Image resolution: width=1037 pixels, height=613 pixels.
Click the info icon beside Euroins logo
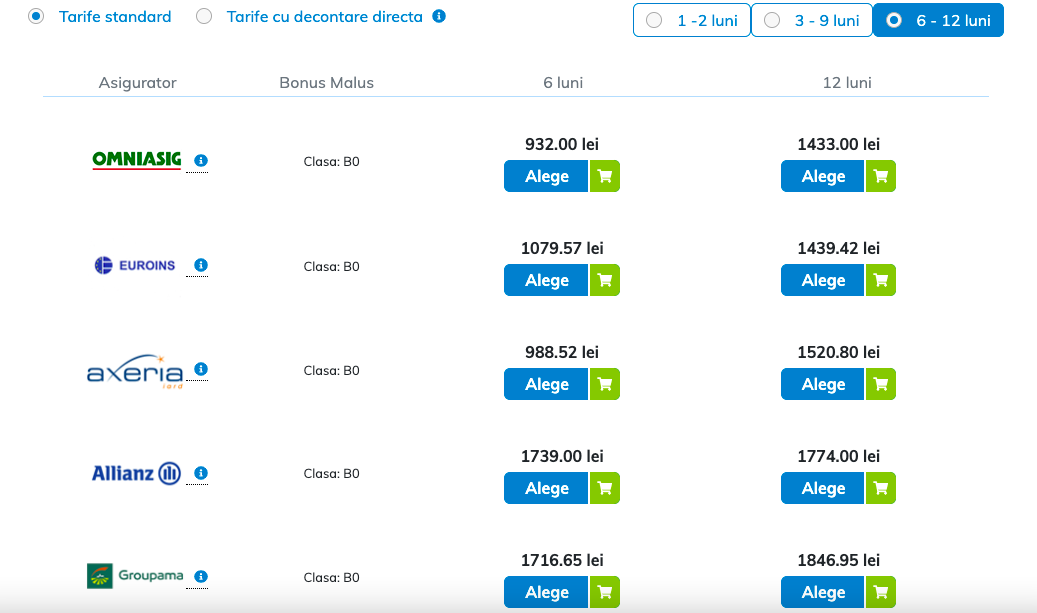201,265
